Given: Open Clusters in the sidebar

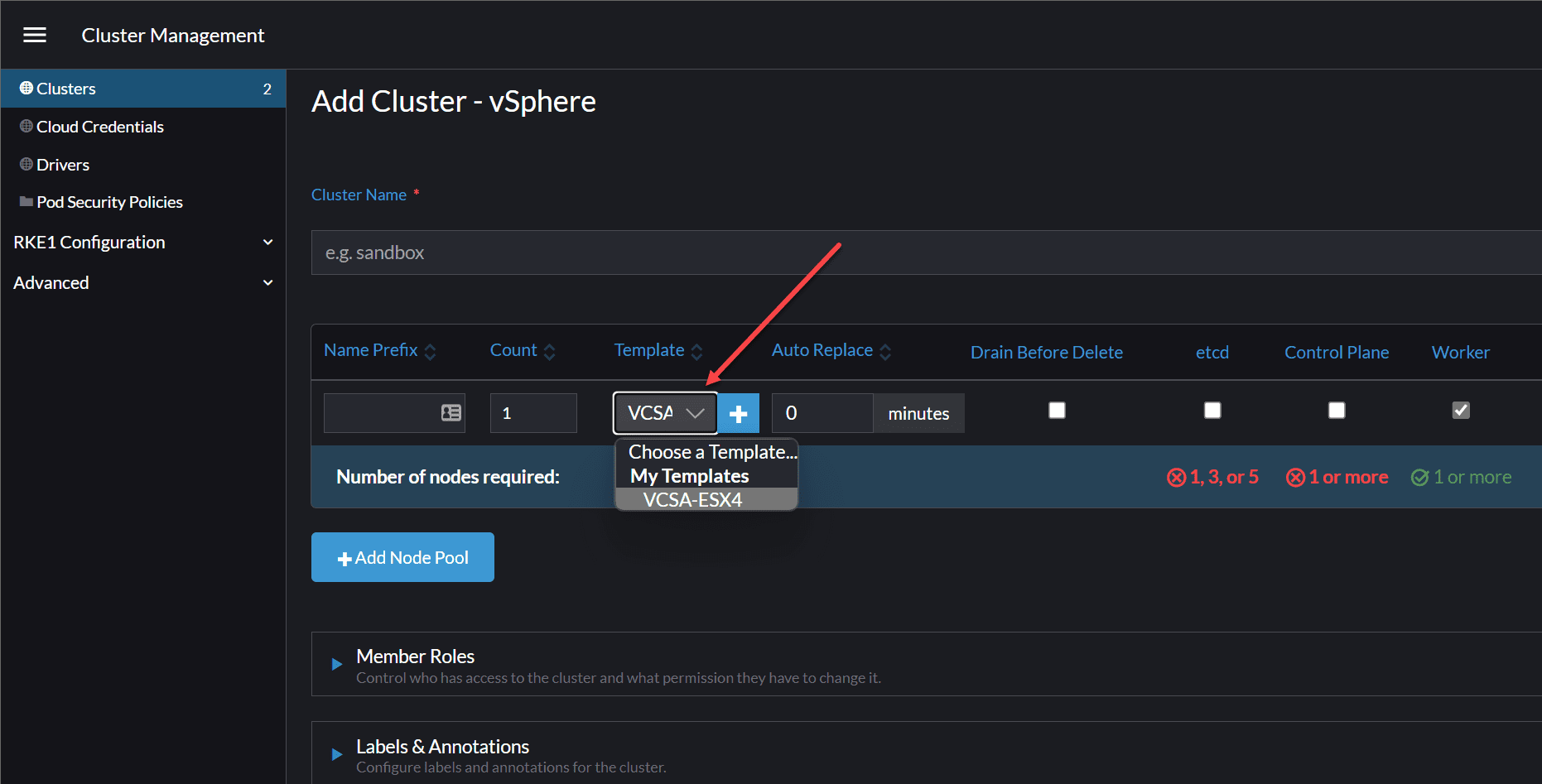Looking at the screenshot, I should [143, 89].
